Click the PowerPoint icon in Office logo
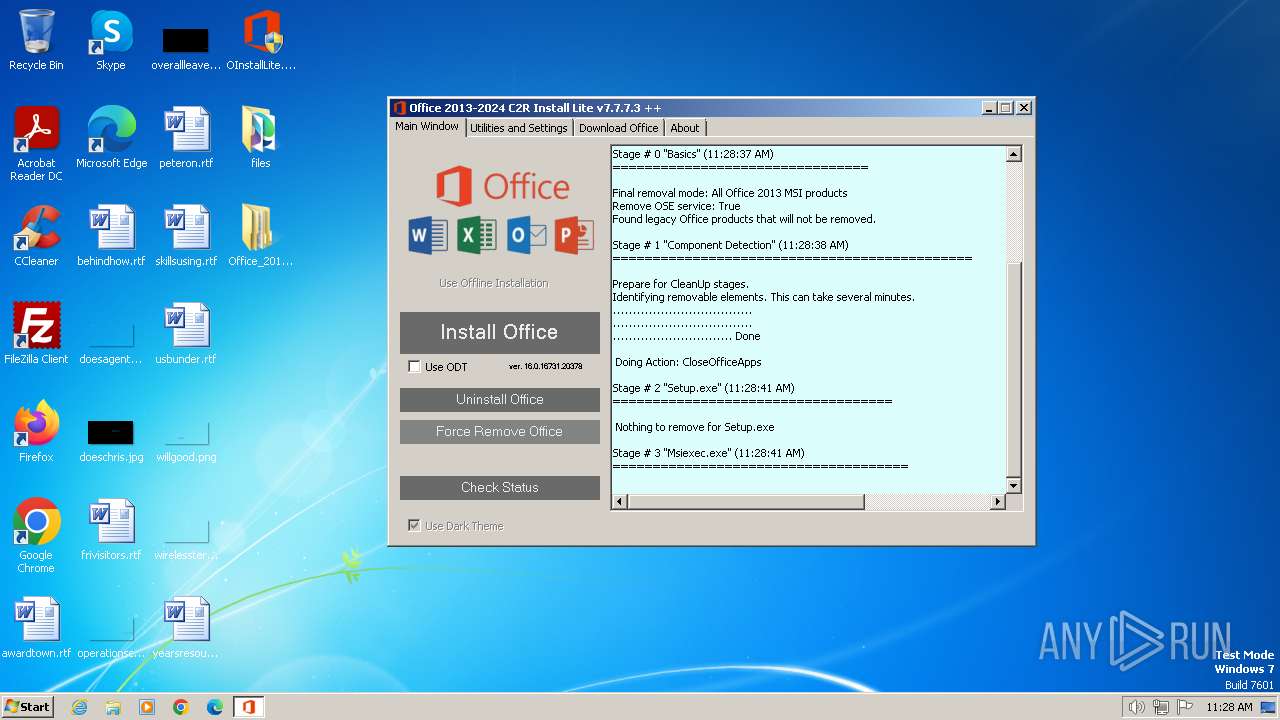Viewport: 1280px width, 720px height. (574, 235)
